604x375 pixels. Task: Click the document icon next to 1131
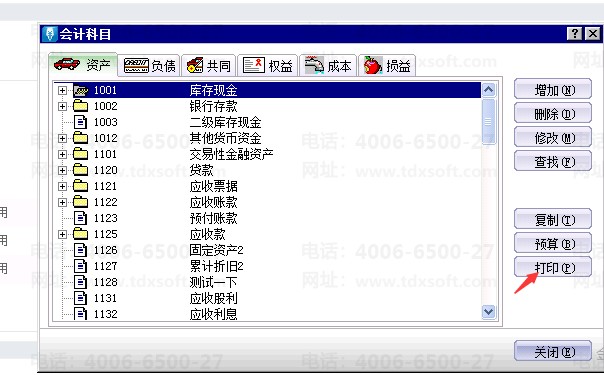(80, 298)
